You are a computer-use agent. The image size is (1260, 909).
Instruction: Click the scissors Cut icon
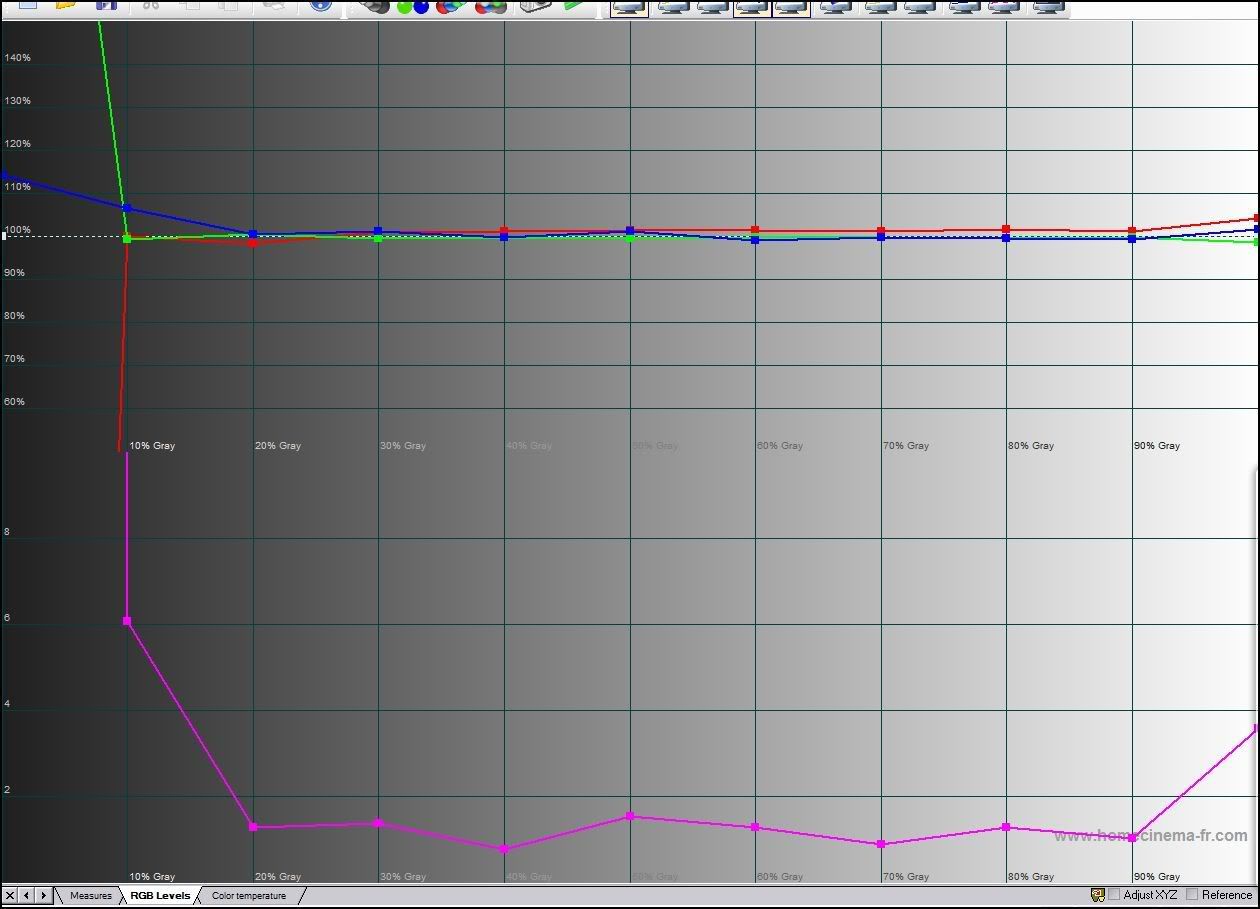151,5
